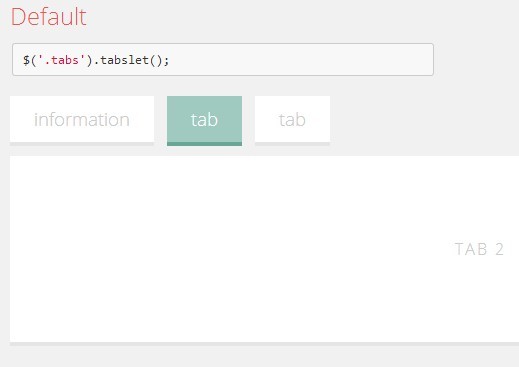Click inside the tabslet code box
519x367 pixels.
(x=223, y=60)
